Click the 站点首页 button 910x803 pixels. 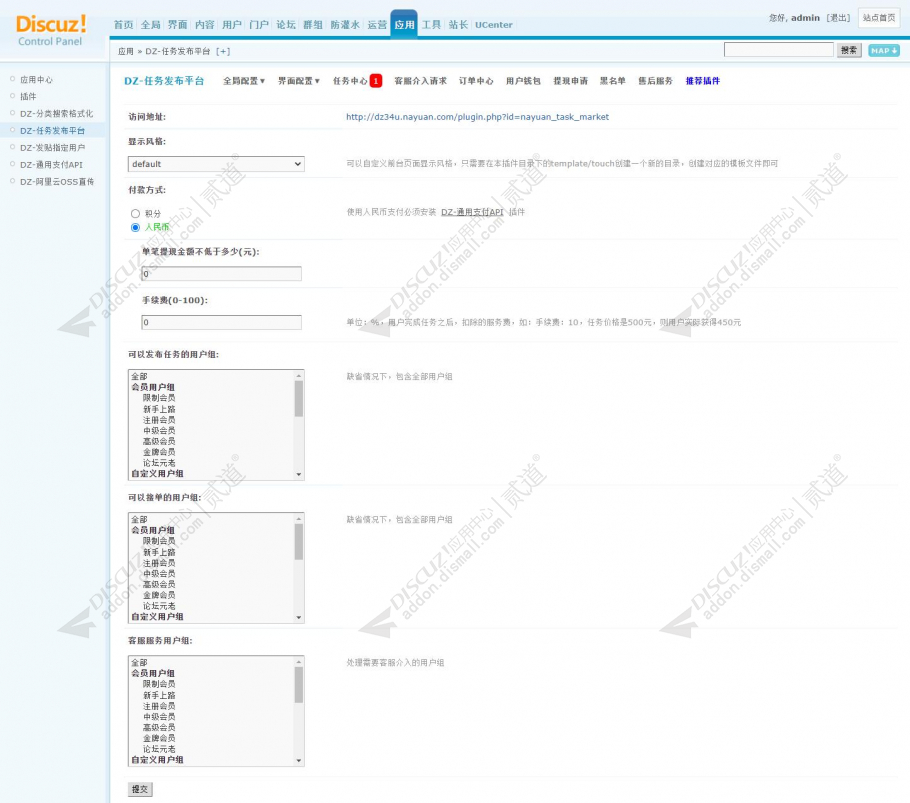coord(879,18)
